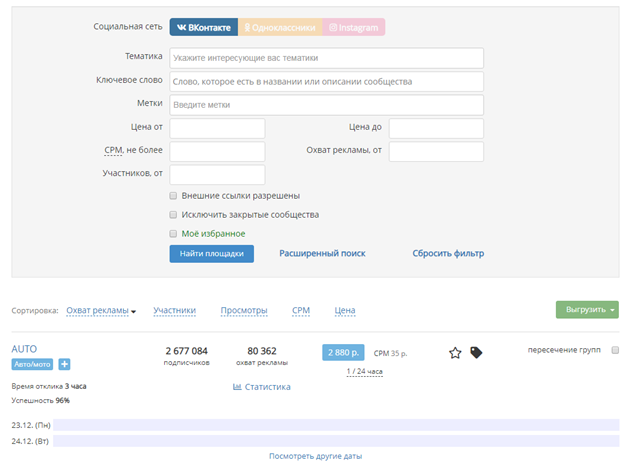Screen dimensions: 628x475
Task: Click the blue plus icon beside Авто/мото
Action: [x=64, y=364]
